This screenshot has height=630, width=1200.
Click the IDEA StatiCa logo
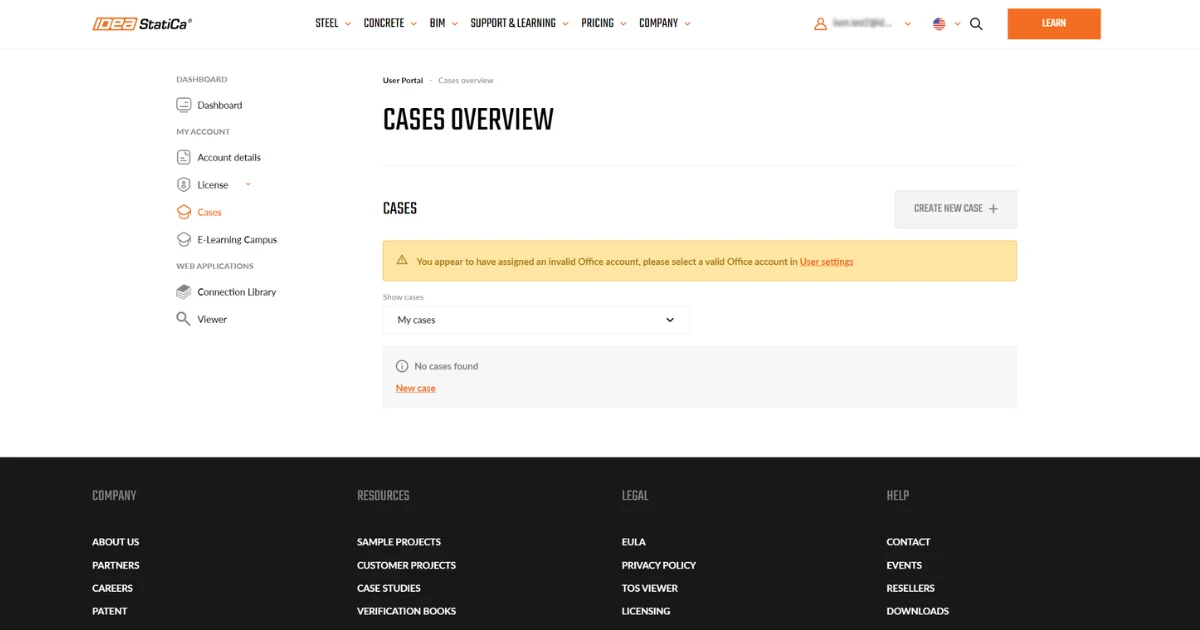click(x=142, y=23)
